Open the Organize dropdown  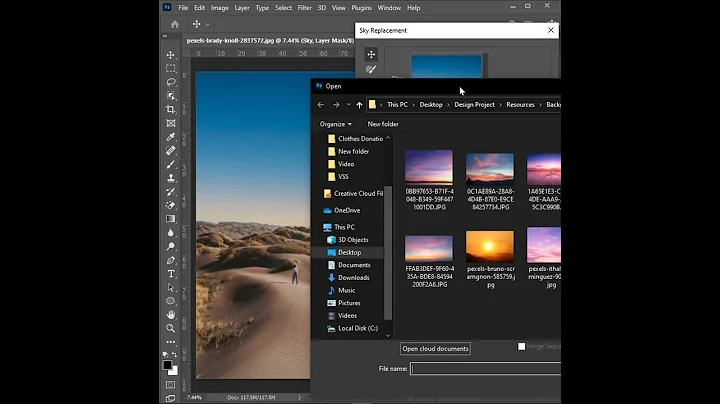point(336,124)
